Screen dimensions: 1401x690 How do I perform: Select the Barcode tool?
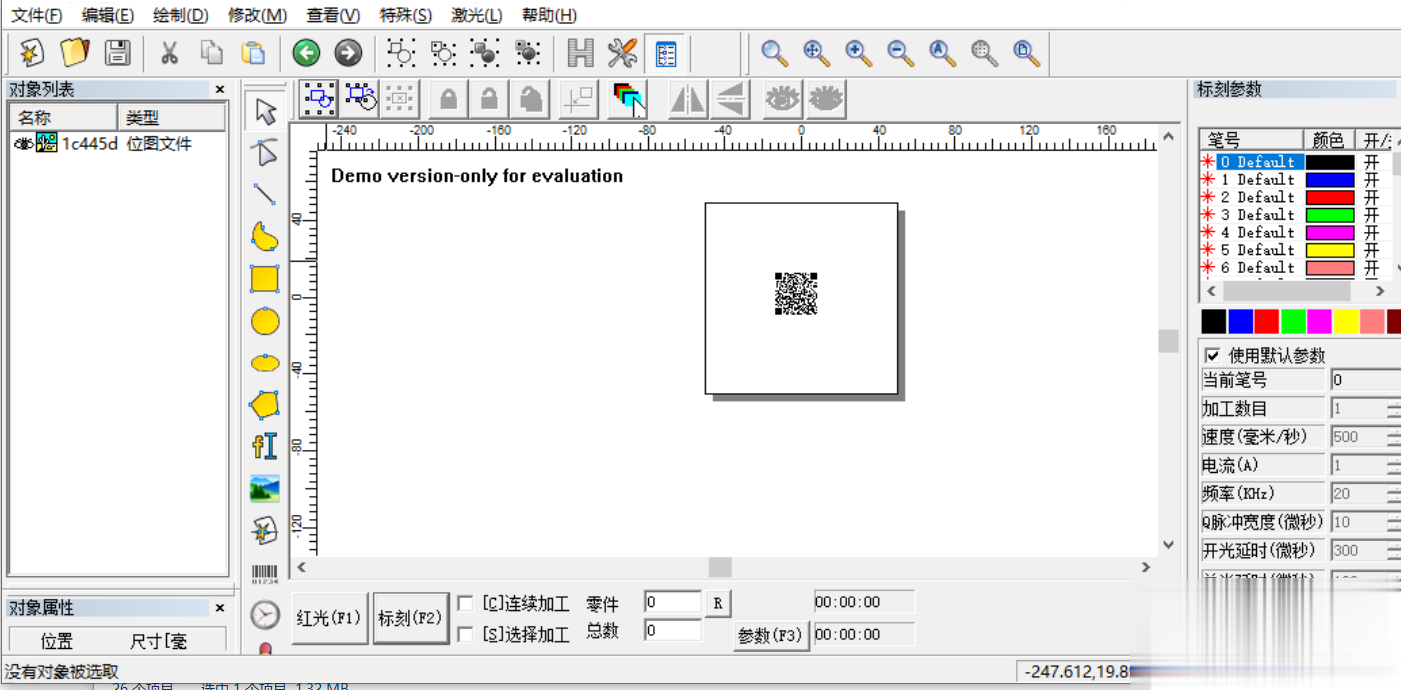(265, 574)
